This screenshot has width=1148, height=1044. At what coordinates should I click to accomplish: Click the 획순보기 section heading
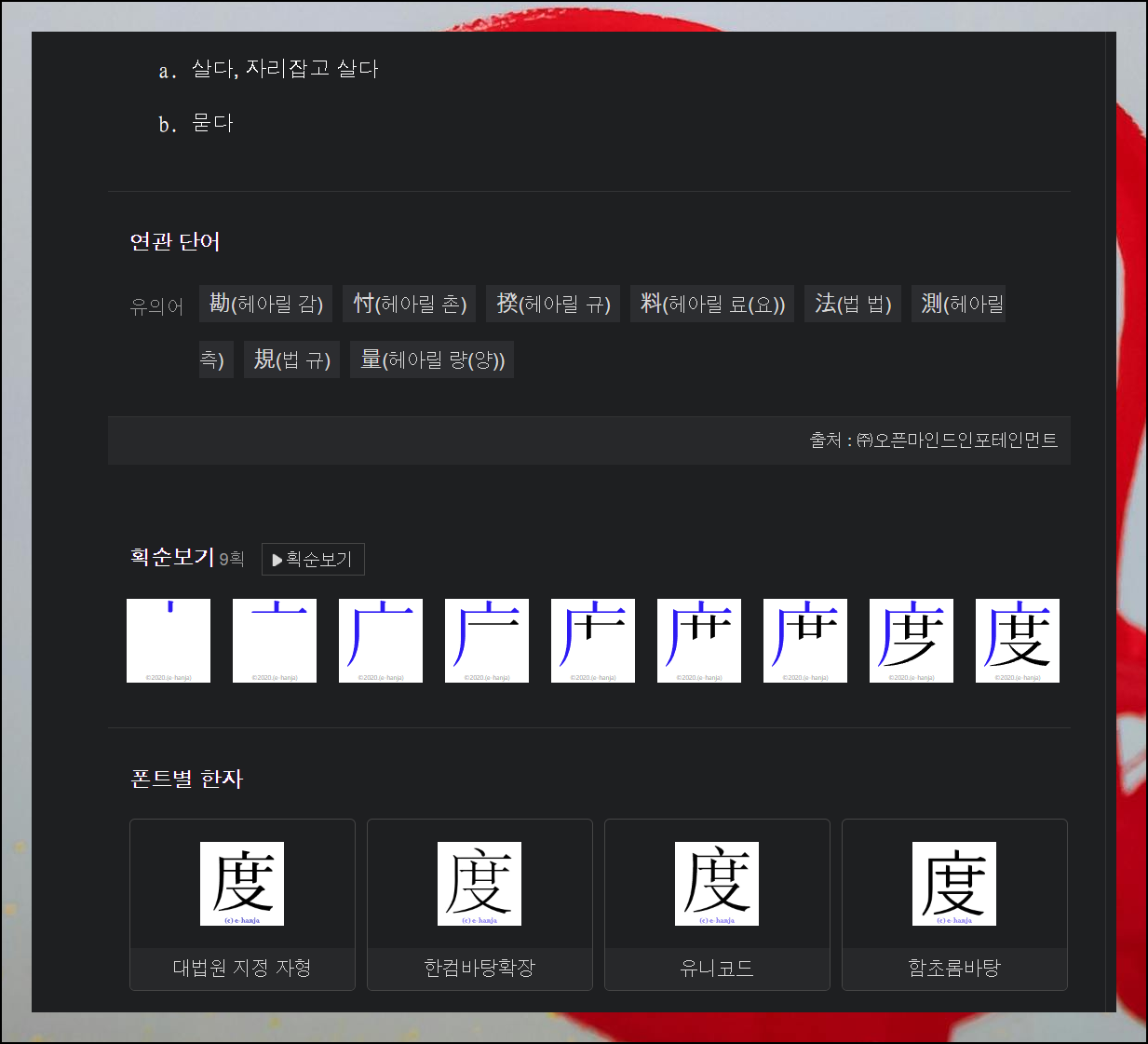[173, 557]
